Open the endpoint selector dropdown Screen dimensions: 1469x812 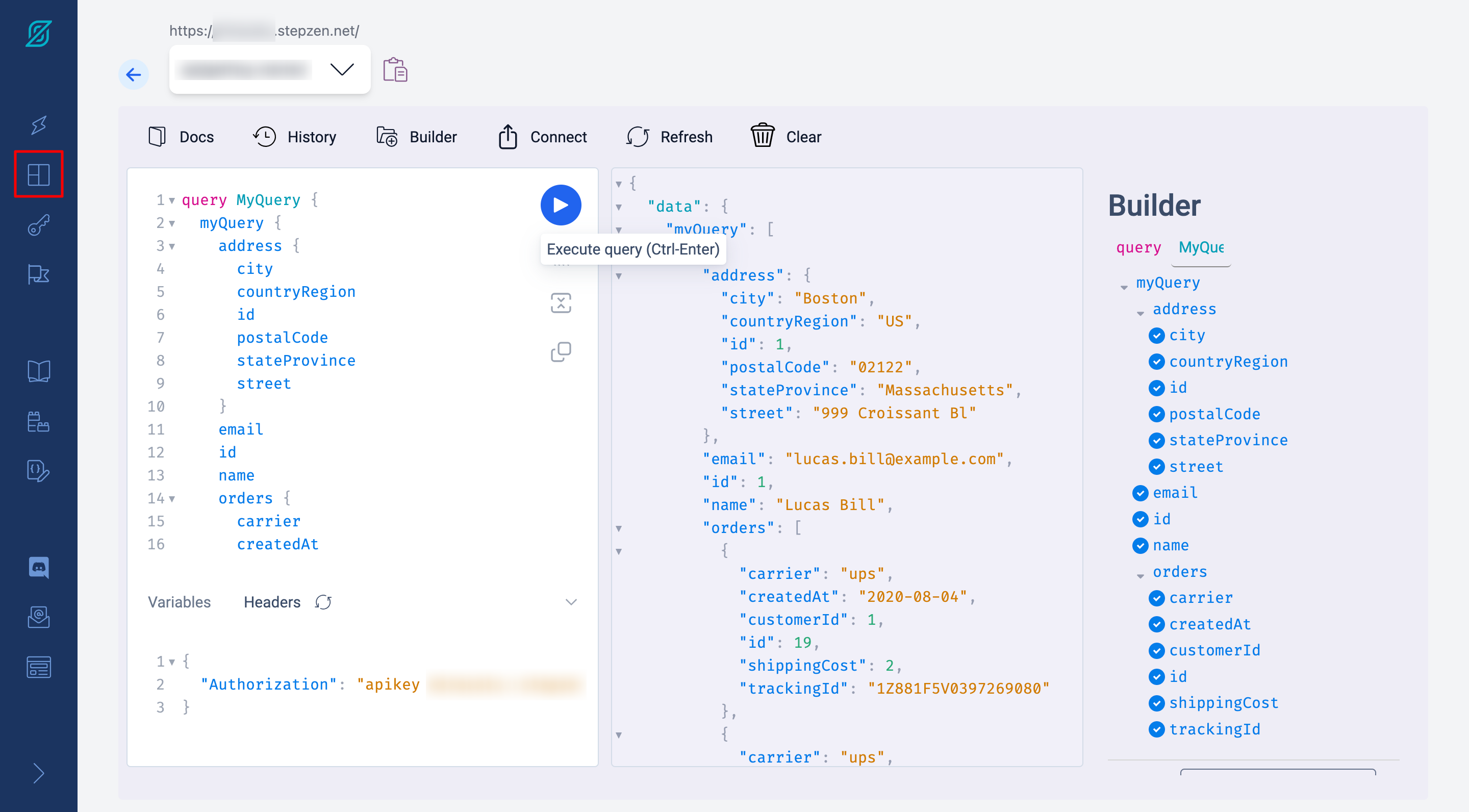click(342, 69)
